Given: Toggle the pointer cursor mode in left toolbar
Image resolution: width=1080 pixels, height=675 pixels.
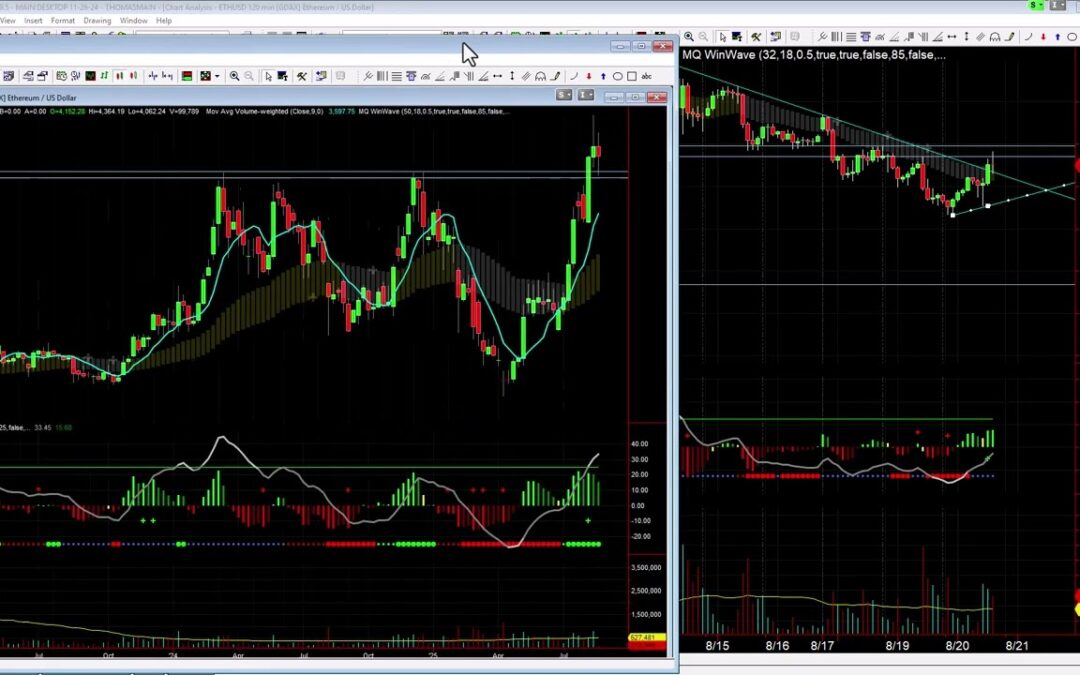Looking at the screenshot, I should tap(268, 76).
